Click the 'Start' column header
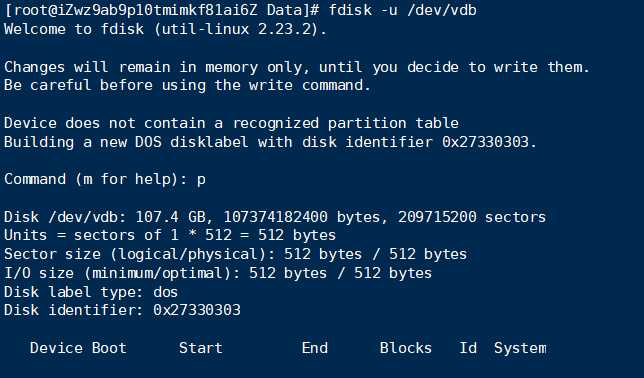 (x=200, y=348)
